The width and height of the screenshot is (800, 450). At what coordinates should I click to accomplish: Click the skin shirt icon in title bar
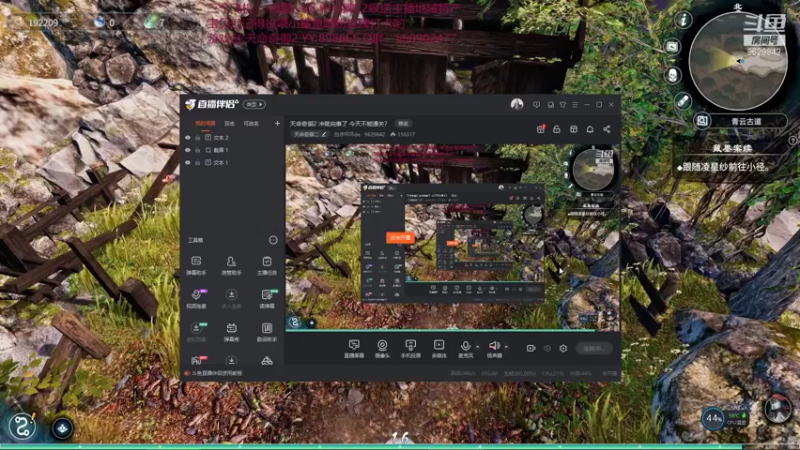coord(563,105)
